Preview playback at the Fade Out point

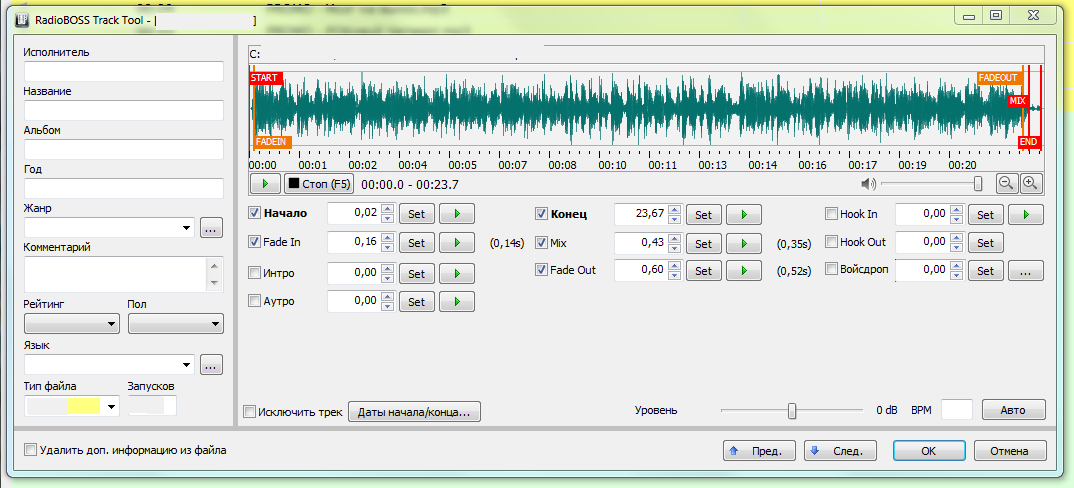tap(744, 271)
